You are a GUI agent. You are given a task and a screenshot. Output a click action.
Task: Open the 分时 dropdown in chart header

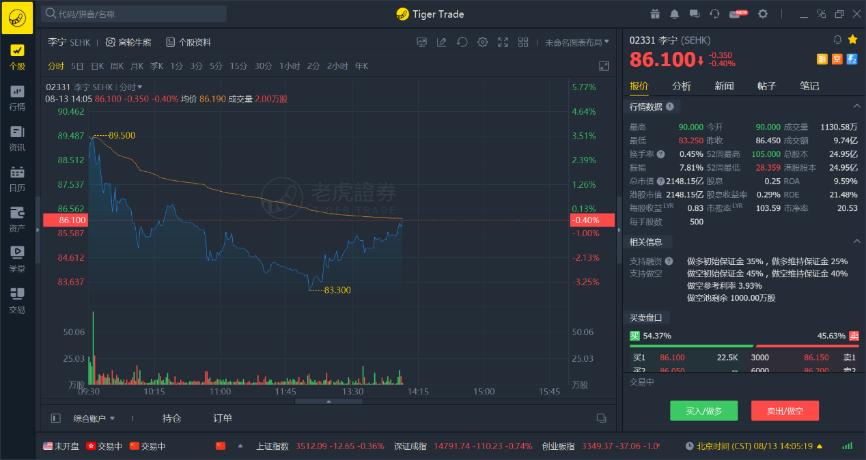tap(131, 87)
